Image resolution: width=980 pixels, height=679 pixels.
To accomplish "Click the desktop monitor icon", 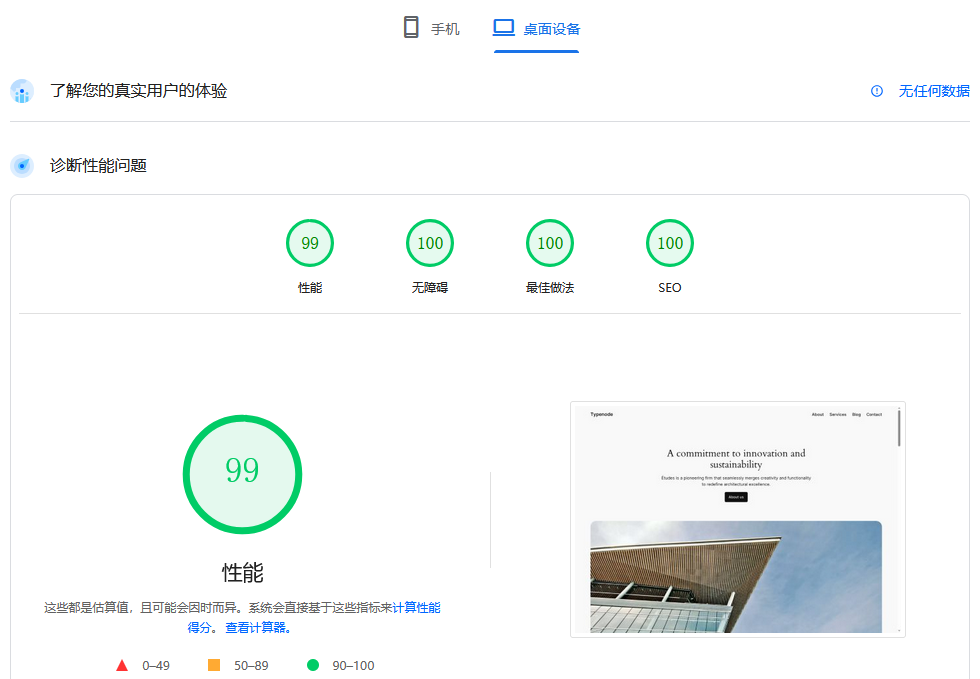I will click(504, 28).
